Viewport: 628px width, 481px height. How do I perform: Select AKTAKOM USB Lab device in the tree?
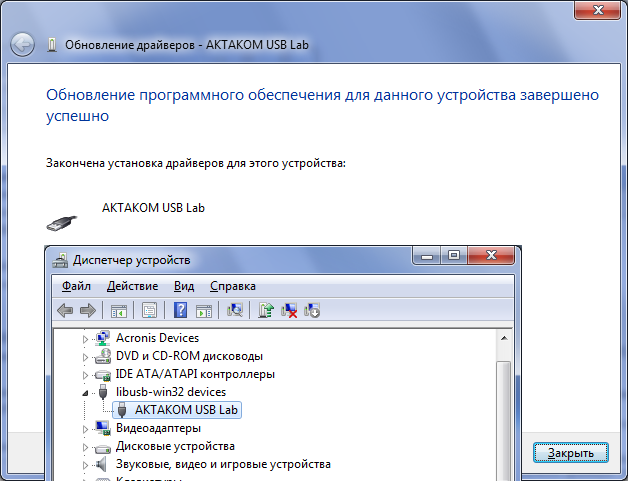pyautogui.click(x=187, y=410)
